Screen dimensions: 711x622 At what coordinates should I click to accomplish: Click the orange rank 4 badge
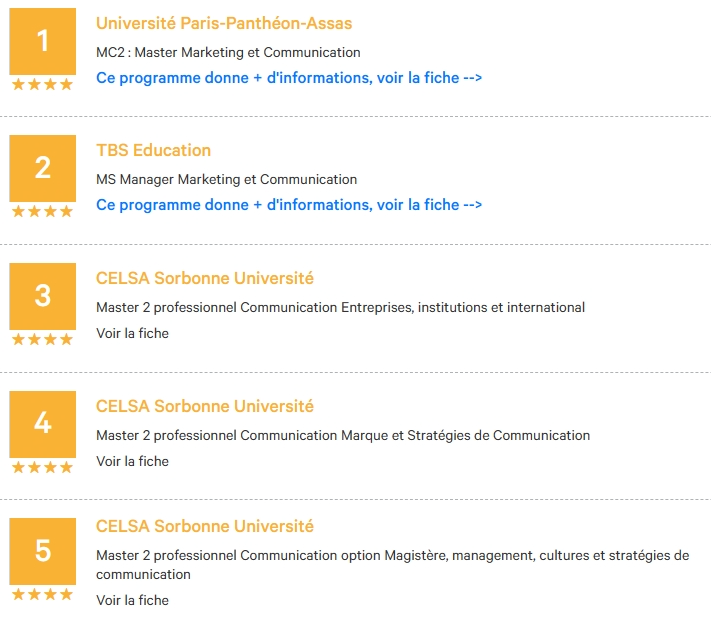(x=43, y=424)
